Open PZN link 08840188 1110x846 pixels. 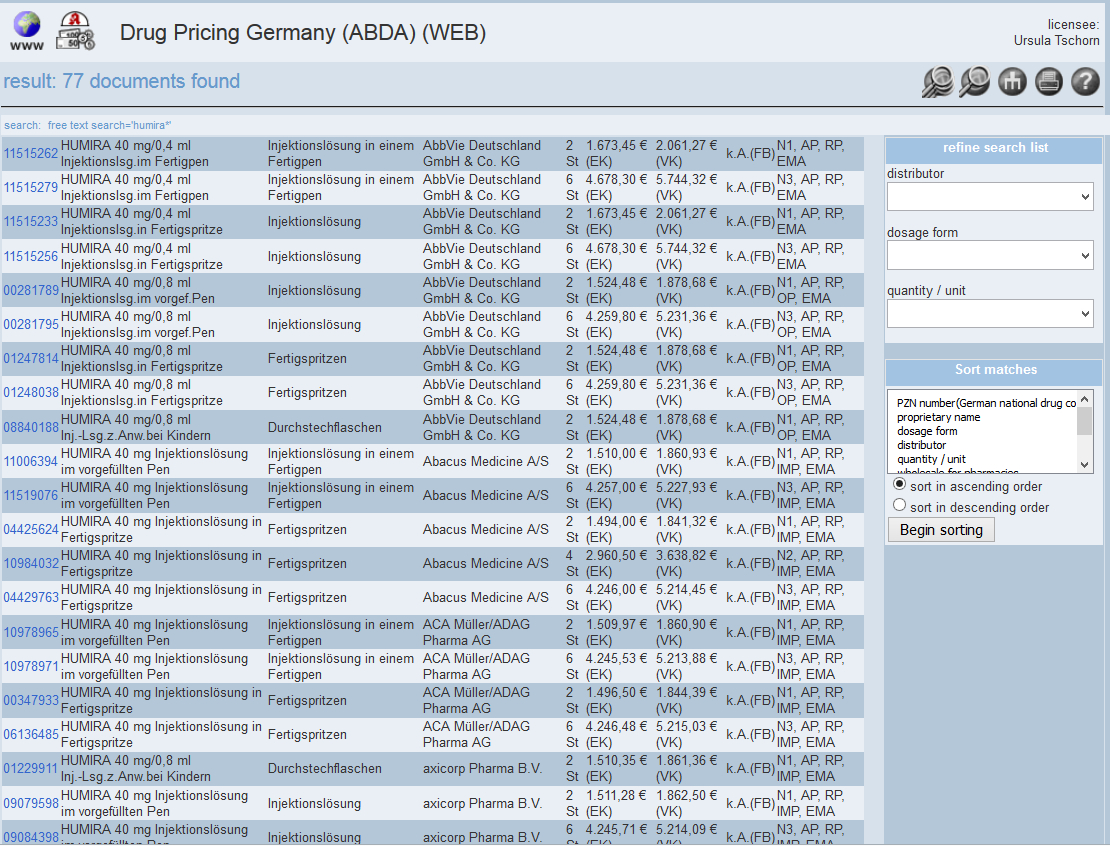click(30, 428)
